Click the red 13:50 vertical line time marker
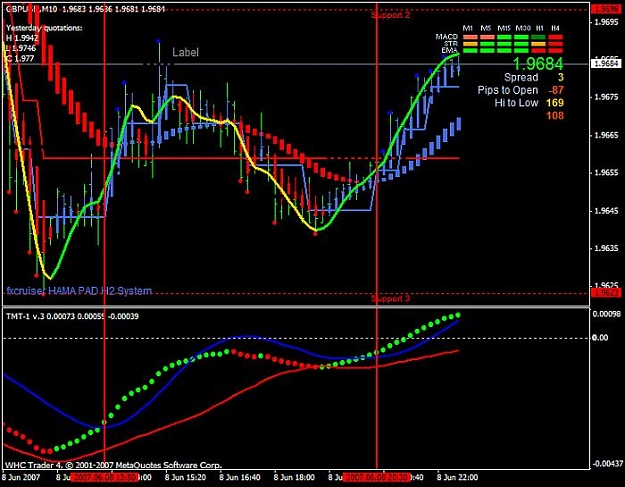The image size is (625, 487). [104, 477]
